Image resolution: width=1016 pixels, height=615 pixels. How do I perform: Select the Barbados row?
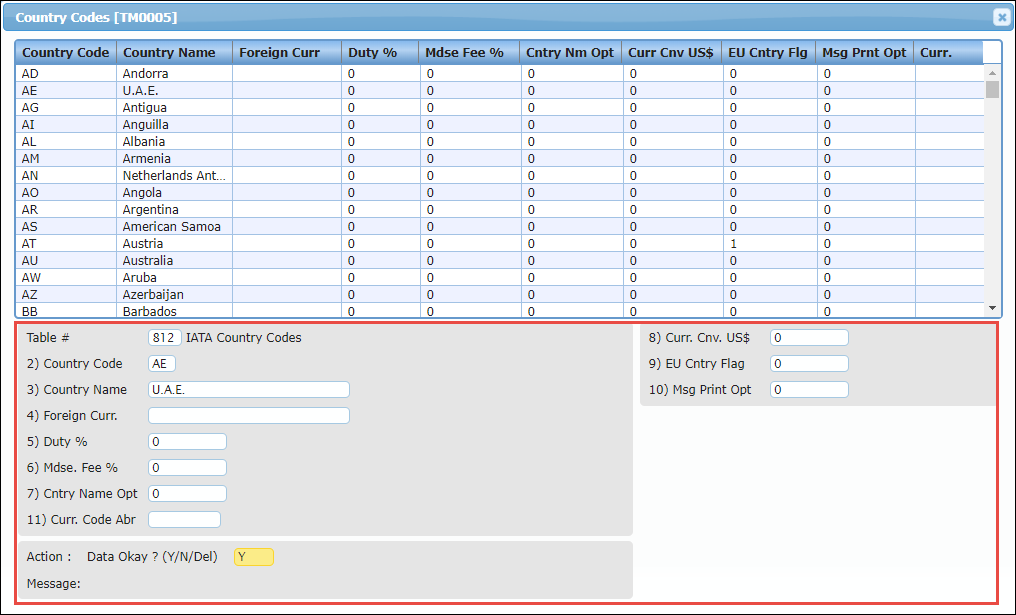coord(499,310)
